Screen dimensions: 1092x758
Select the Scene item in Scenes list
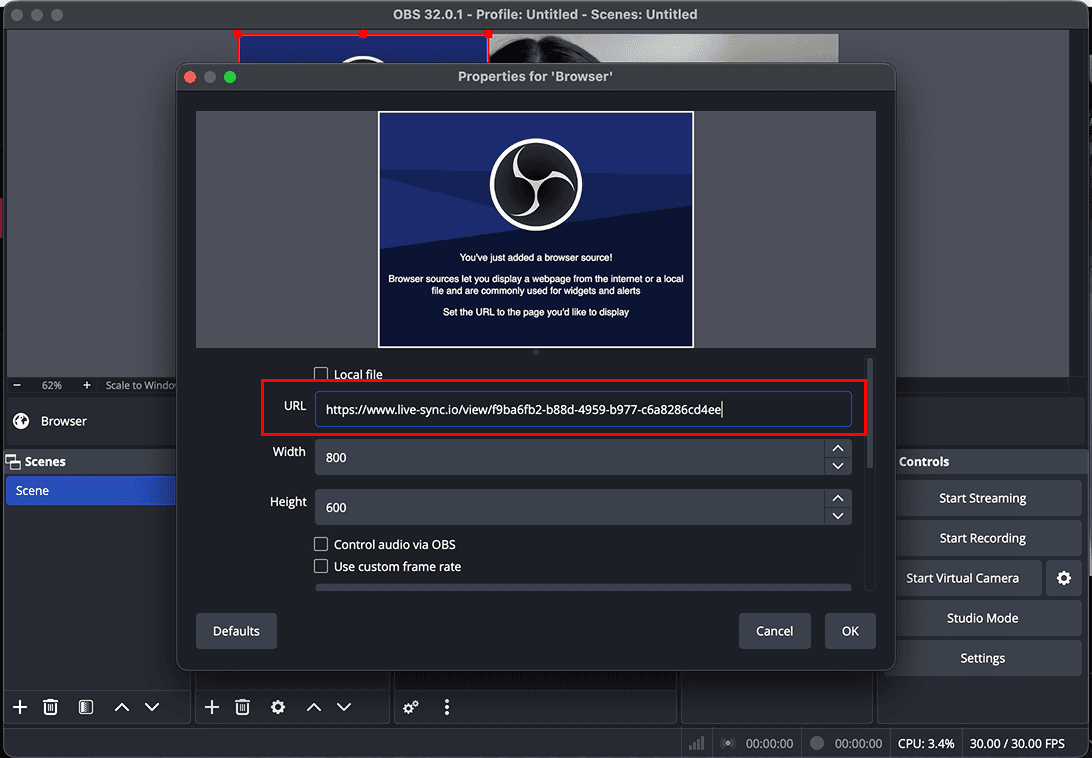click(x=90, y=491)
